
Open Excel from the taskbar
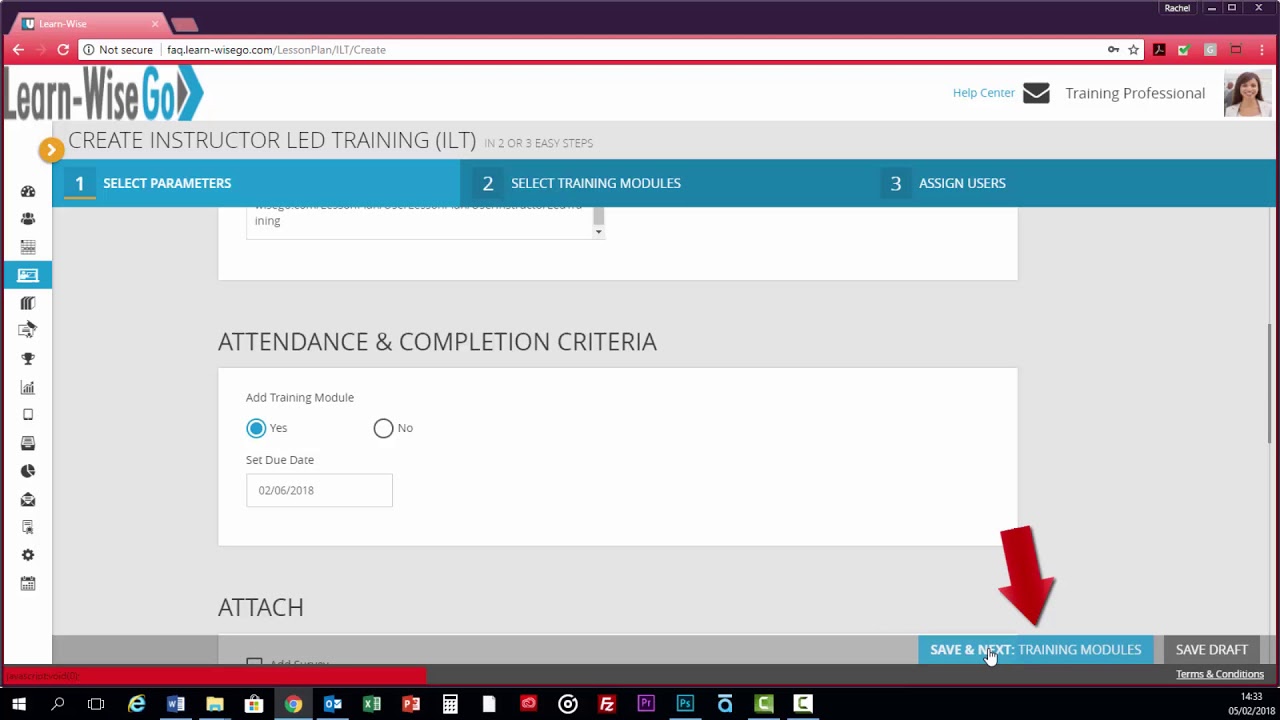click(x=371, y=704)
